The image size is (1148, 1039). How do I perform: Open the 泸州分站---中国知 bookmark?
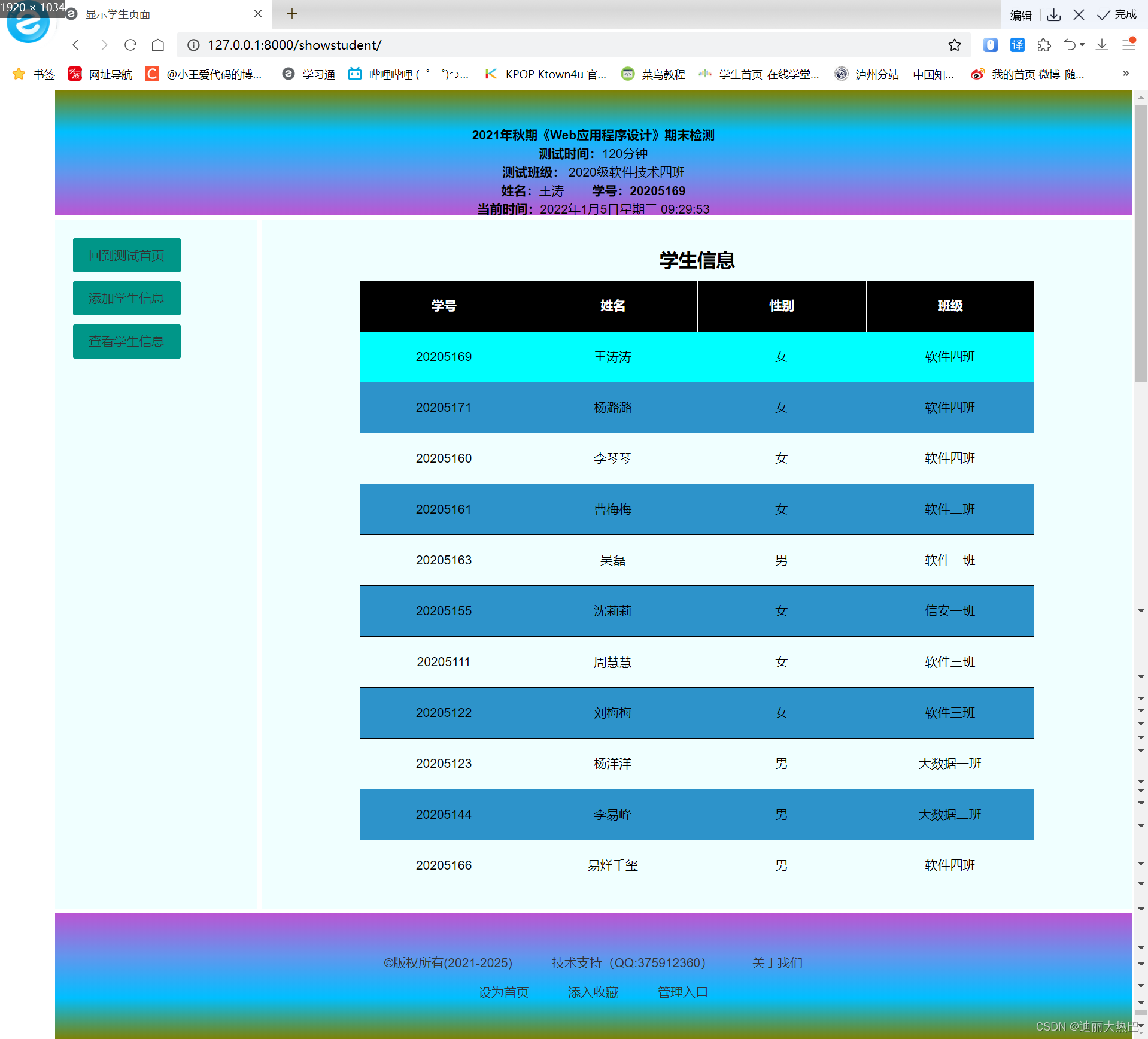point(894,74)
